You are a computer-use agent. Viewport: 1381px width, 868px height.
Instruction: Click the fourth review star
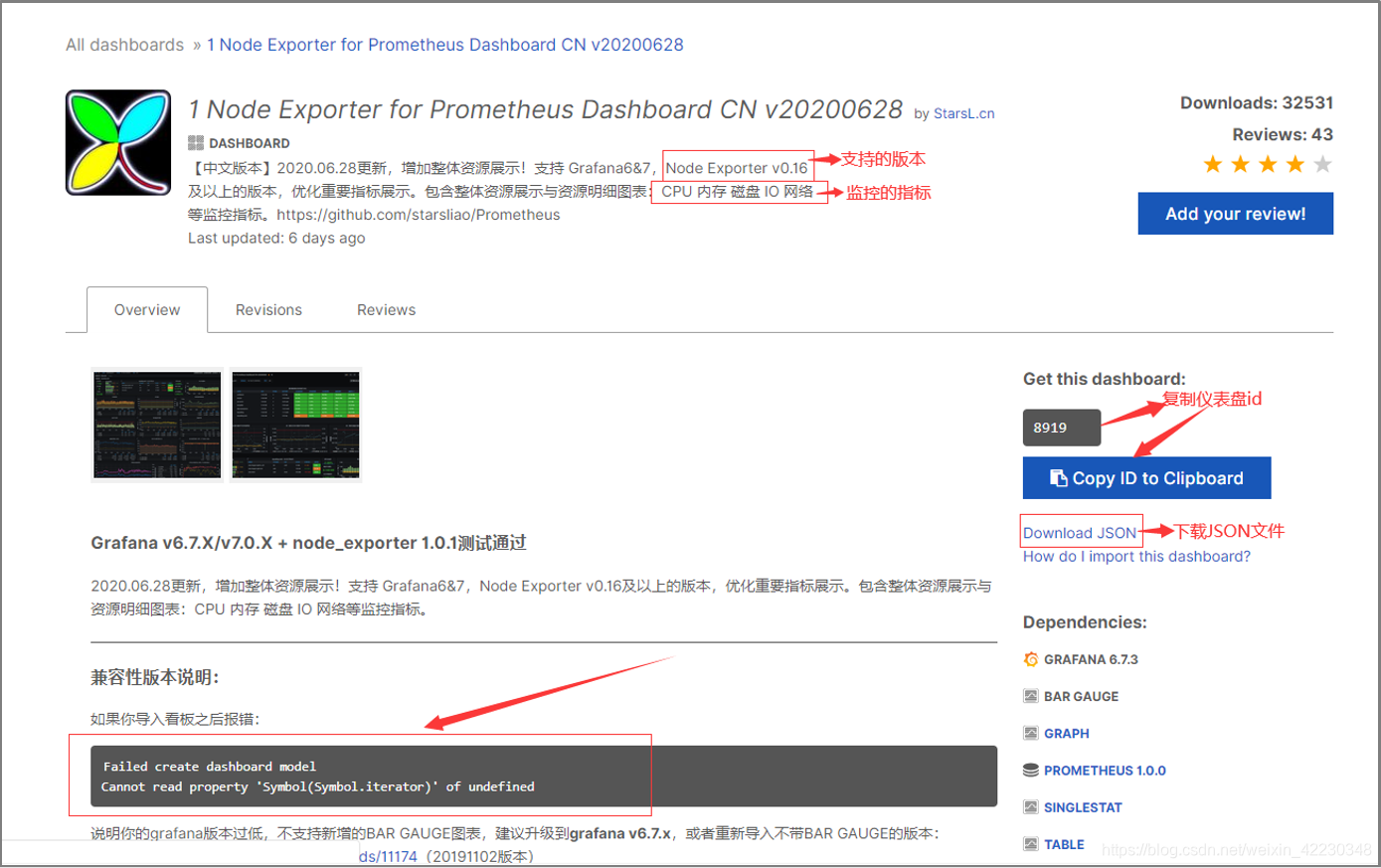(x=1295, y=164)
